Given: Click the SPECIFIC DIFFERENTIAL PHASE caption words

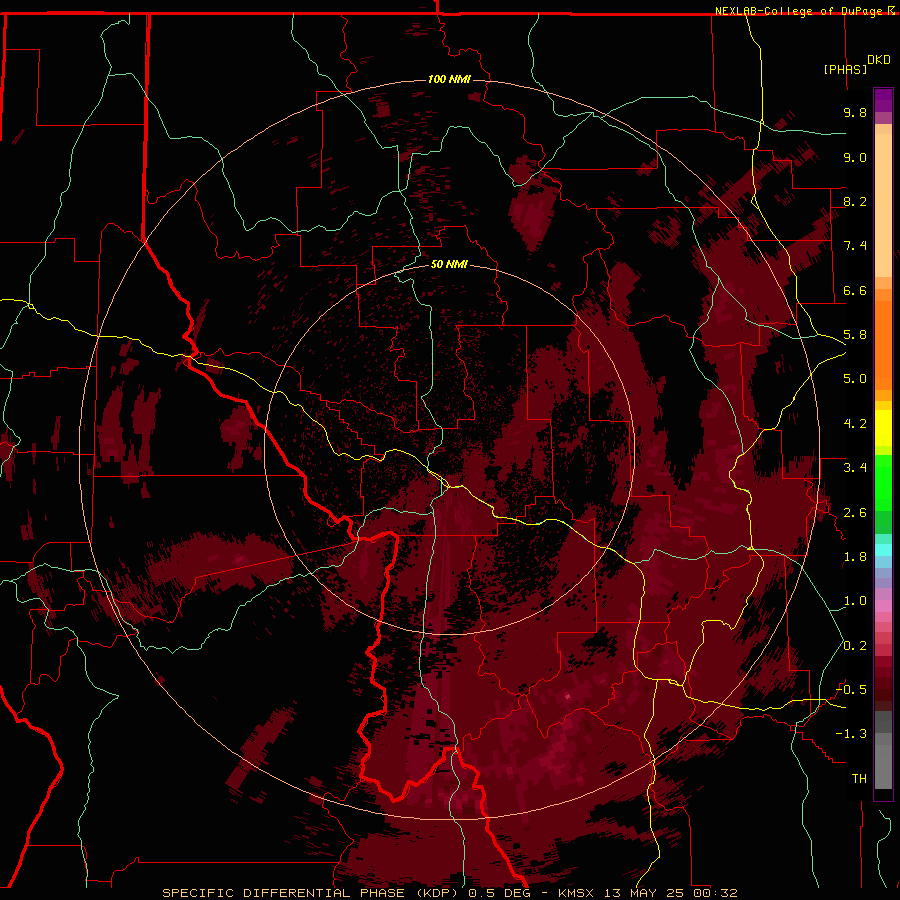Looking at the screenshot, I should coord(284,893).
